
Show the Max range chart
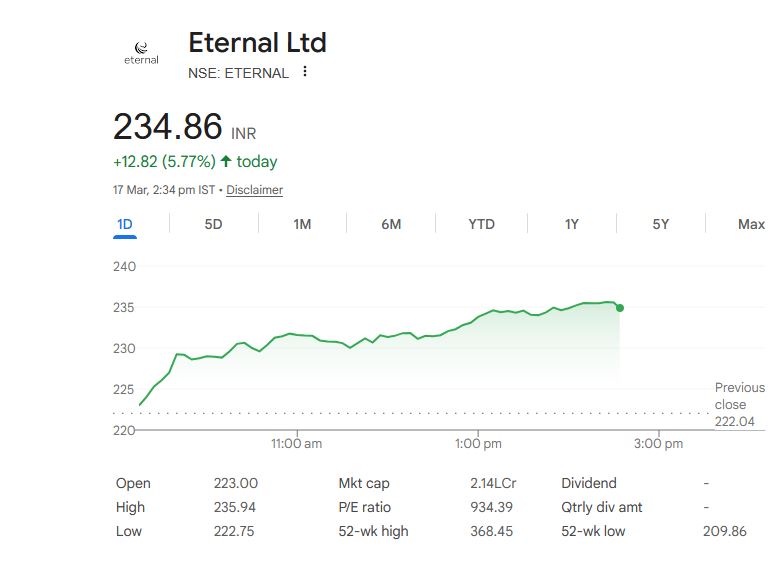pyautogui.click(x=751, y=224)
